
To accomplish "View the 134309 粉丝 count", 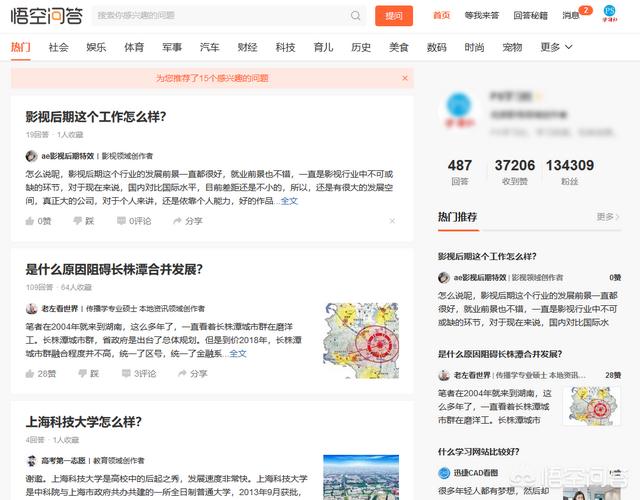I will click(570, 171).
